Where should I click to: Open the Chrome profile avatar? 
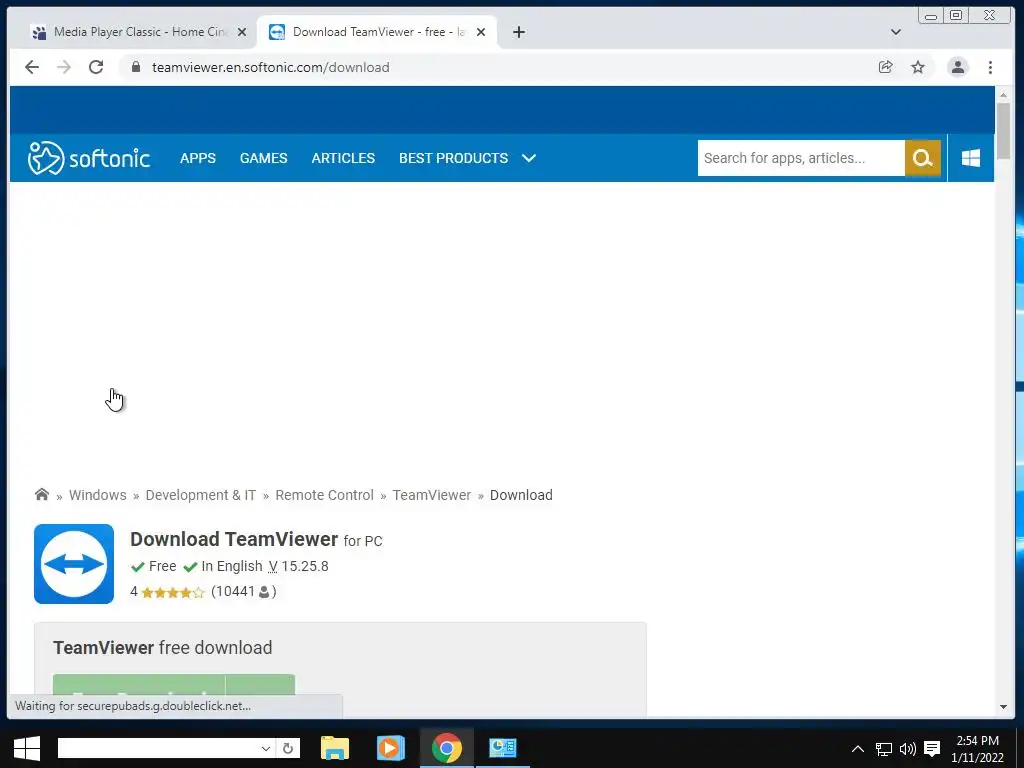tap(957, 67)
